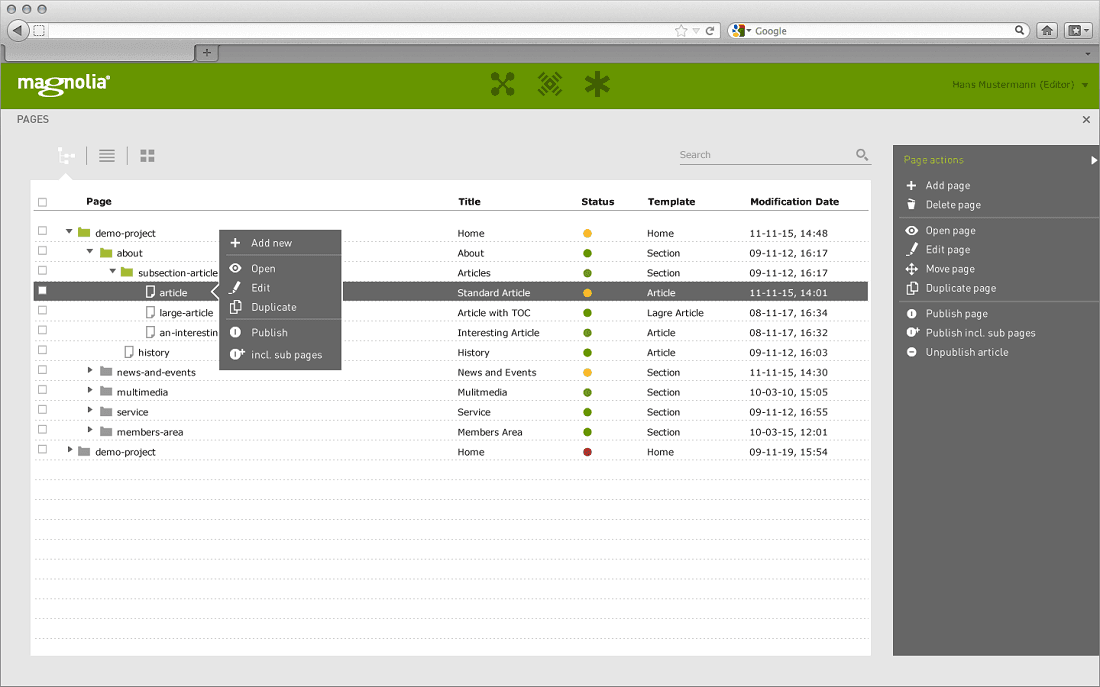Switch to thumbnail grid view
Image resolution: width=1100 pixels, height=687 pixels.
pyautogui.click(x=147, y=155)
